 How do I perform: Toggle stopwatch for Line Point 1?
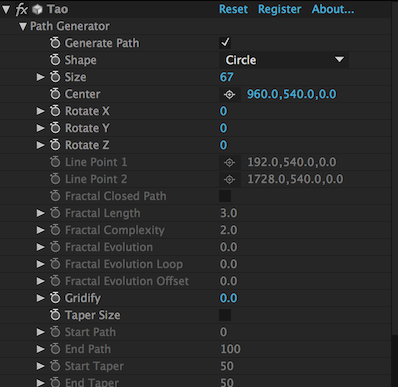[55, 162]
